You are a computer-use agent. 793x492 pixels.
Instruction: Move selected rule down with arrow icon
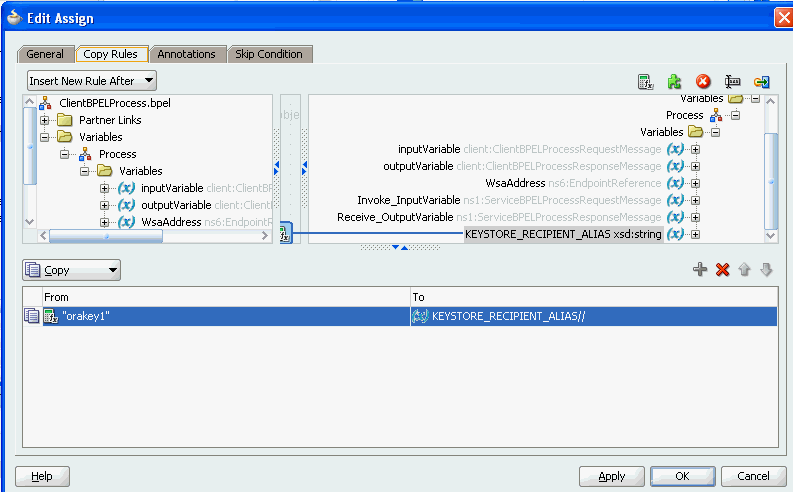[766, 270]
